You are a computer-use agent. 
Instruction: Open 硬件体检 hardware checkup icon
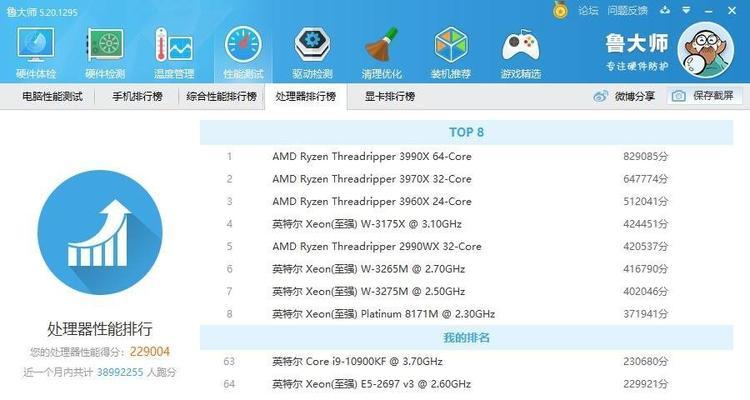(x=36, y=46)
